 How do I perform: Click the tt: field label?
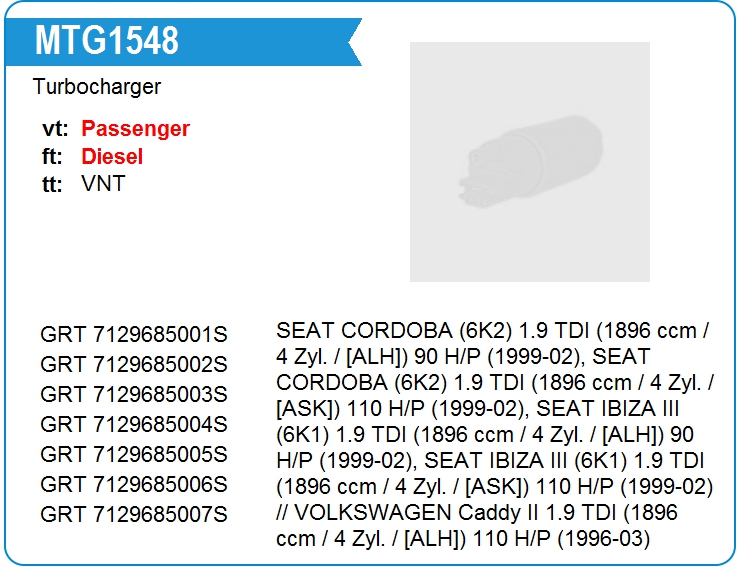[53, 184]
